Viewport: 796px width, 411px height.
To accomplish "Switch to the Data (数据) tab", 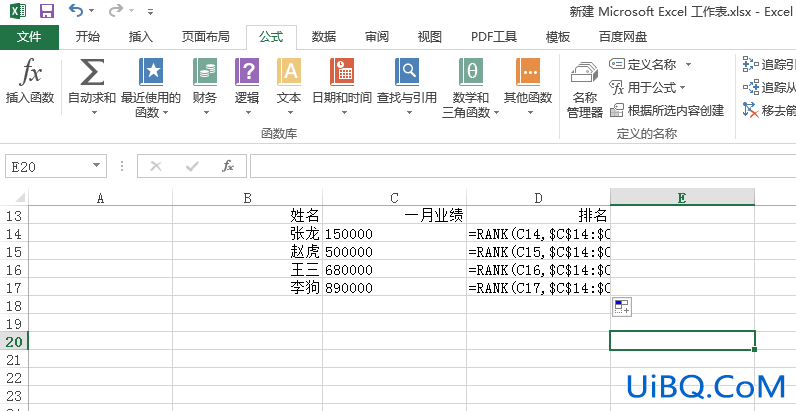I will point(324,37).
